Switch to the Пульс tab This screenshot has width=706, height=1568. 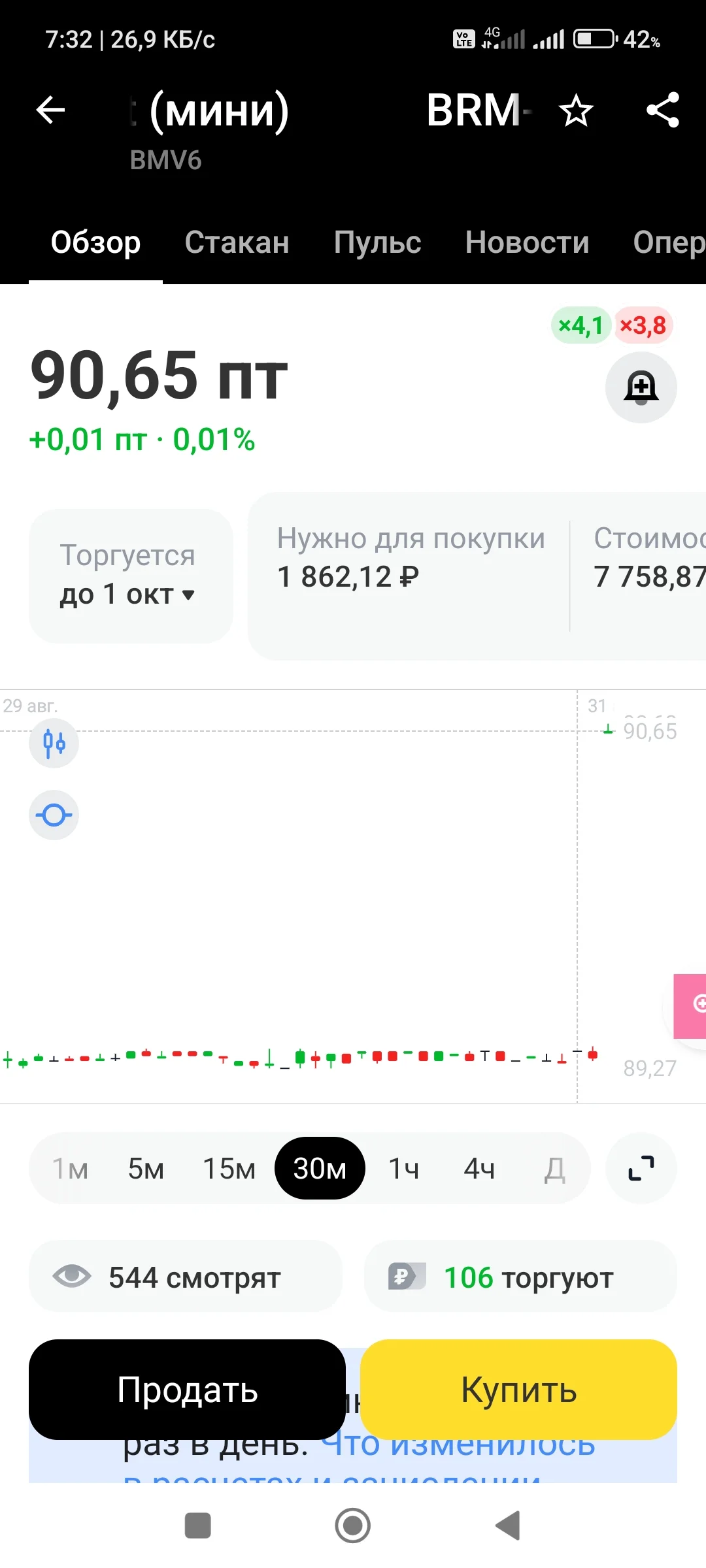point(378,242)
